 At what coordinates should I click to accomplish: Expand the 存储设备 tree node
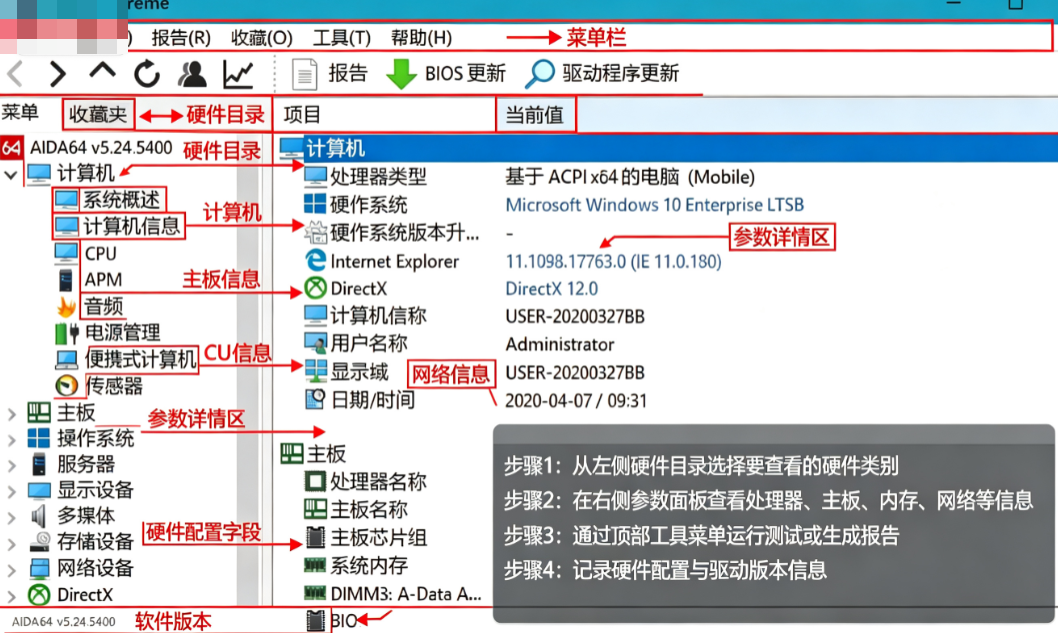coord(11,543)
